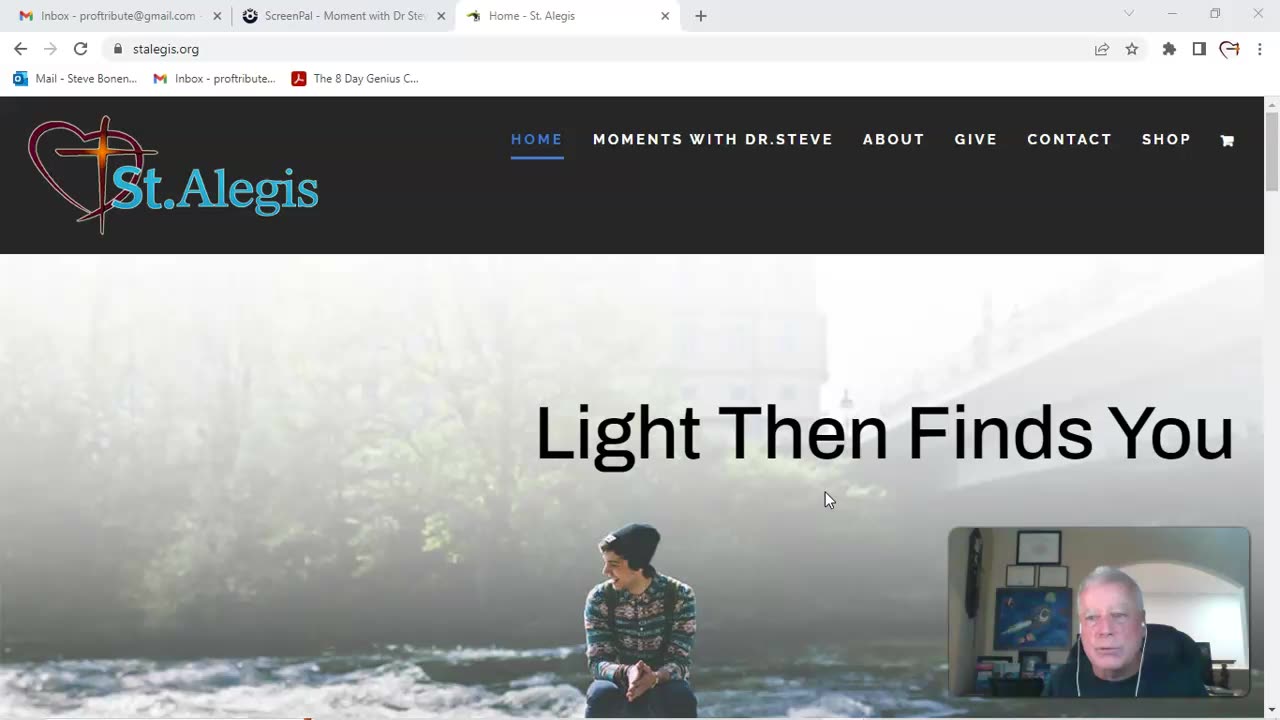View site information via the lock icon
1280x720 pixels.
point(118,49)
